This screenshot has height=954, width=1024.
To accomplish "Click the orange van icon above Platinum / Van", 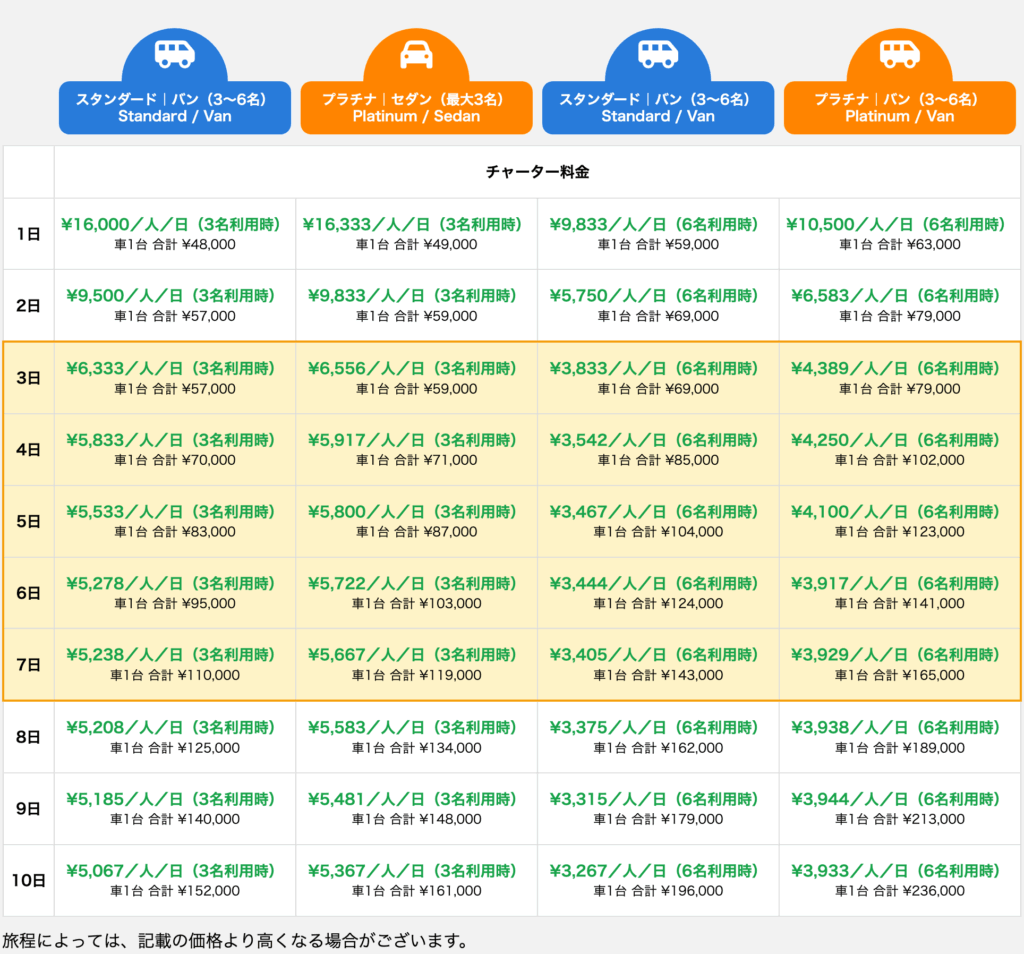I will point(899,54).
